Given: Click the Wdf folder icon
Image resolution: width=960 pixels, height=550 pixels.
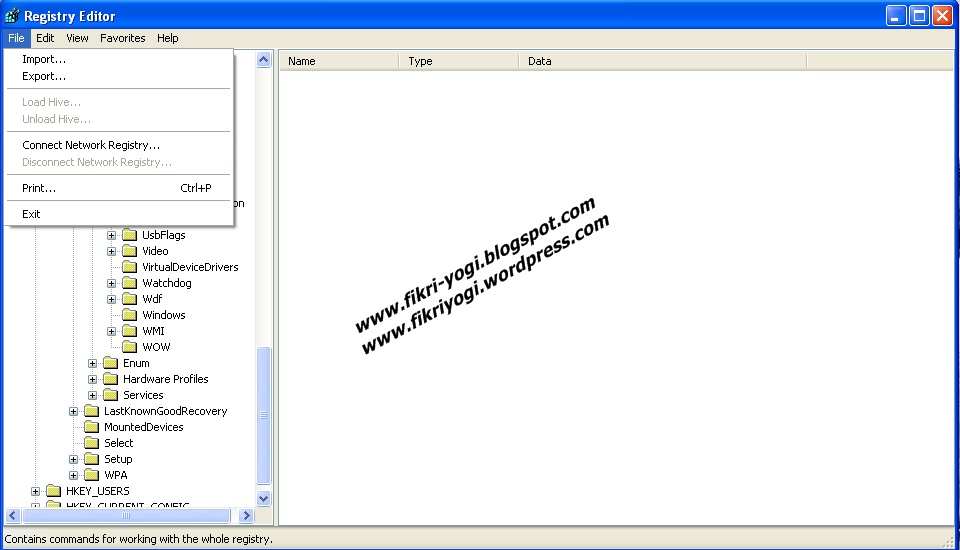Looking at the screenshot, I should click(129, 299).
